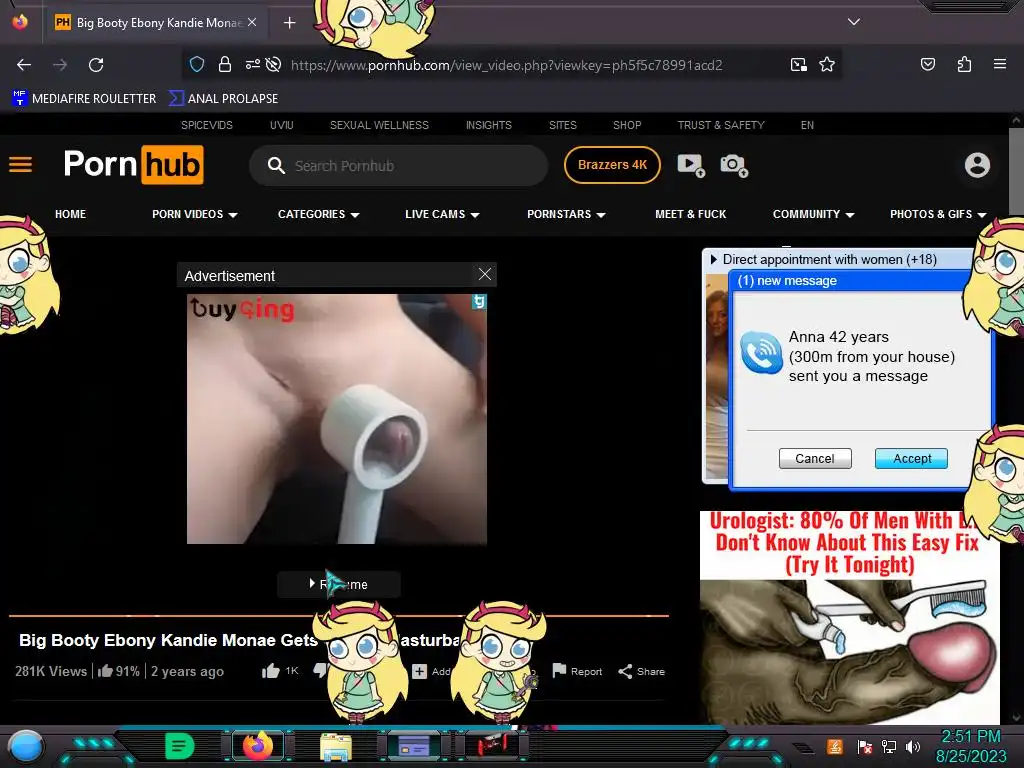Click the upload video icon in site header
The height and width of the screenshot is (768, 1024).
tap(691, 165)
